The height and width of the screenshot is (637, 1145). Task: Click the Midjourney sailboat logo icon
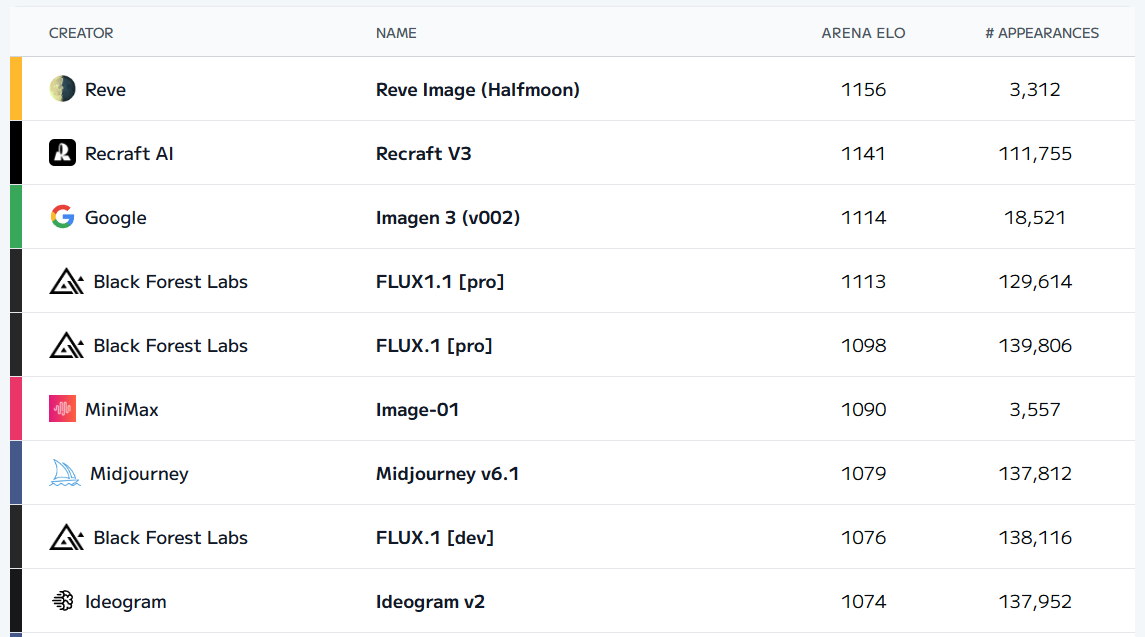(x=65, y=473)
